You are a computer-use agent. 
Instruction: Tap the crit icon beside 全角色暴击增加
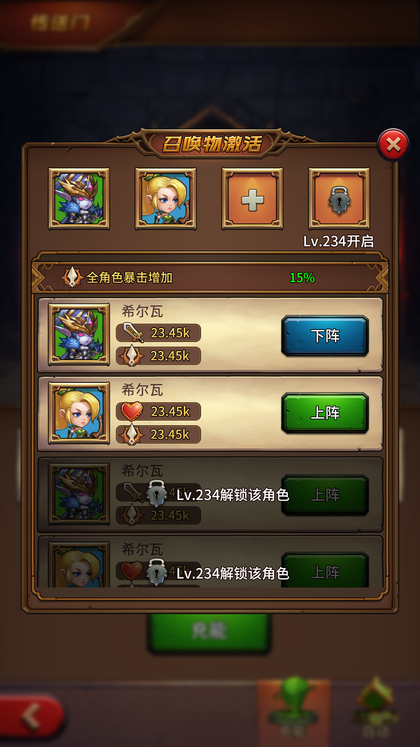tap(72, 277)
